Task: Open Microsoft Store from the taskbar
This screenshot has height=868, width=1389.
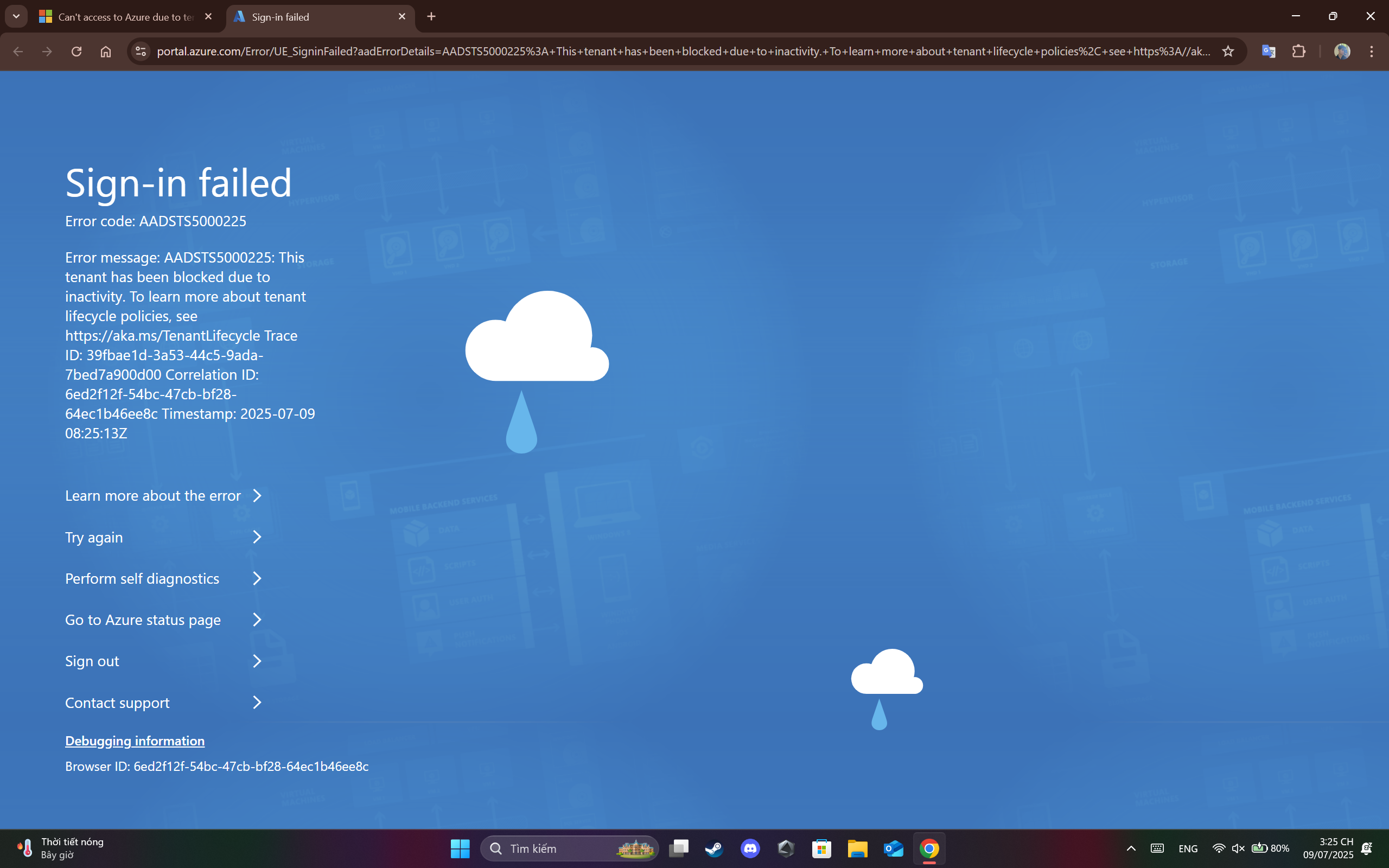Action: point(822,848)
